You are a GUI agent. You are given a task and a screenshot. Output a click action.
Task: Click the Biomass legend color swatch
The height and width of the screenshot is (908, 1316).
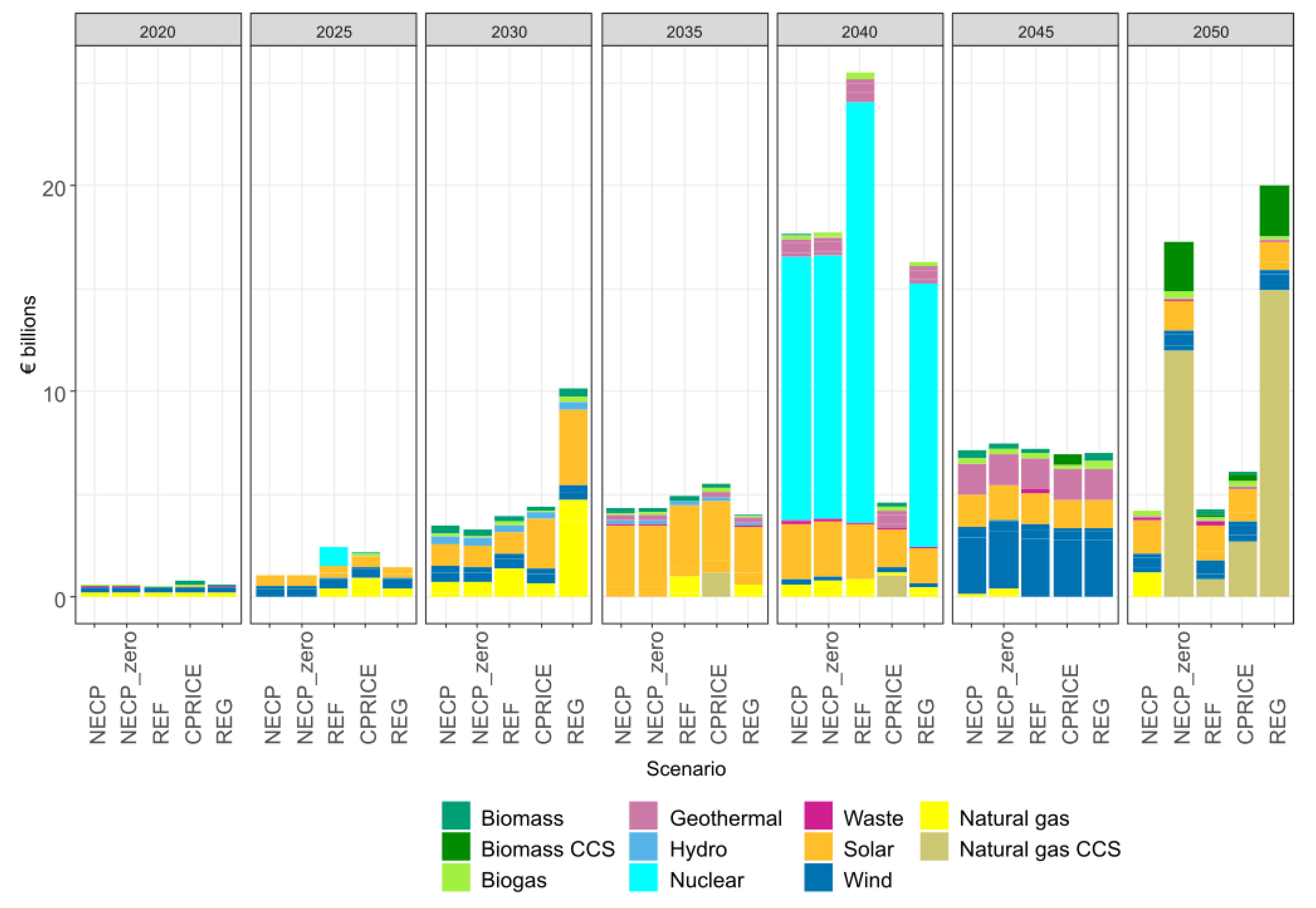click(456, 815)
